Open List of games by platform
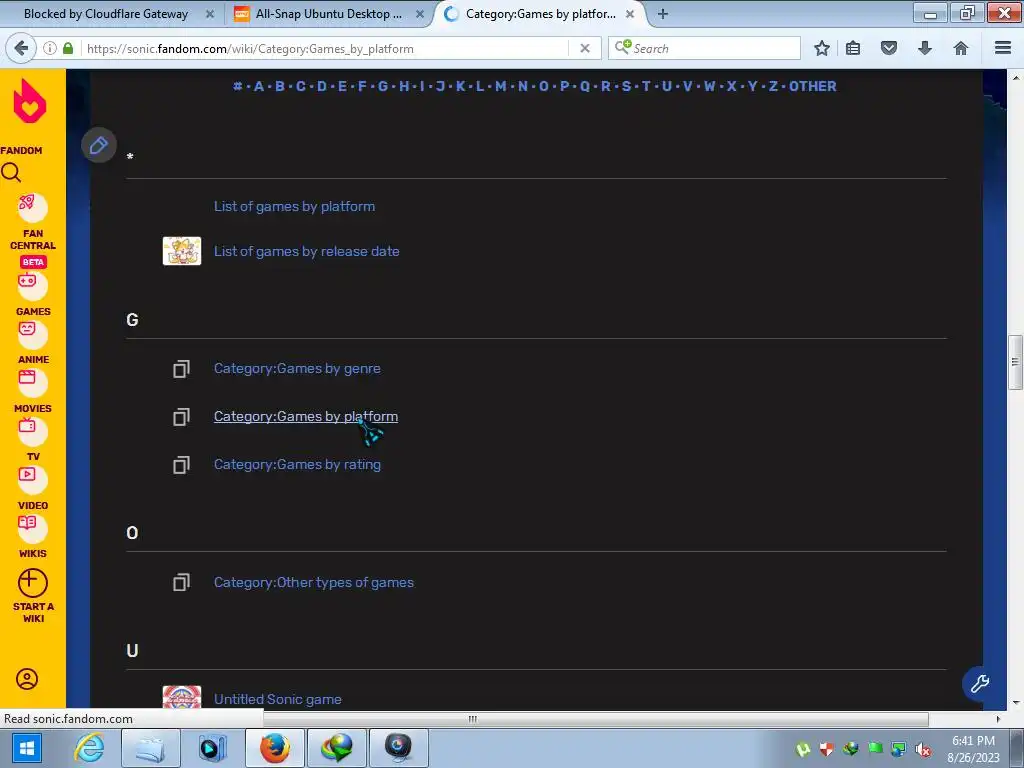The width and height of the screenshot is (1024, 768). click(x=295, y=206)
